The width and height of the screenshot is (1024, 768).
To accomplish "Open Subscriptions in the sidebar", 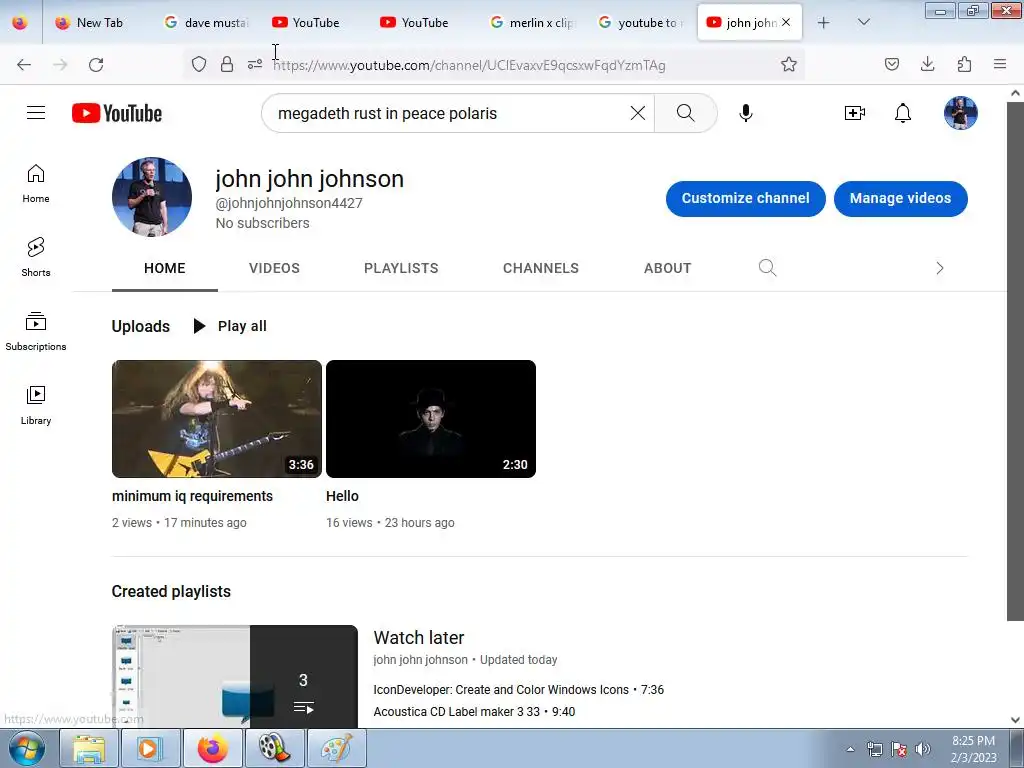I will coord(36,332).
